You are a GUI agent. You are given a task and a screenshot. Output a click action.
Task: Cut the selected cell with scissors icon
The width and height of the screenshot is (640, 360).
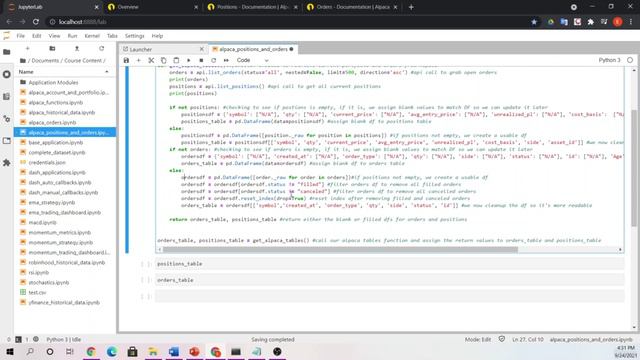151,60
